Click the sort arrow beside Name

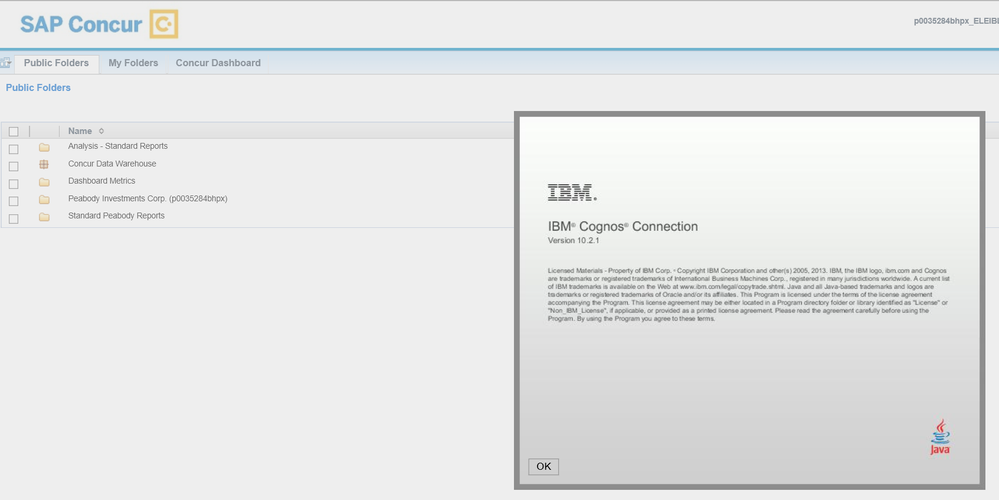click(x=101, y=131)
